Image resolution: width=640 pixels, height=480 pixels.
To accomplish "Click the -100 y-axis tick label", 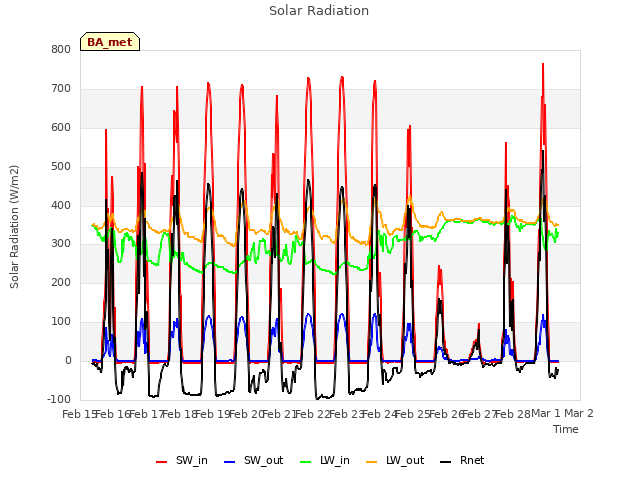I will pos(59,399).
